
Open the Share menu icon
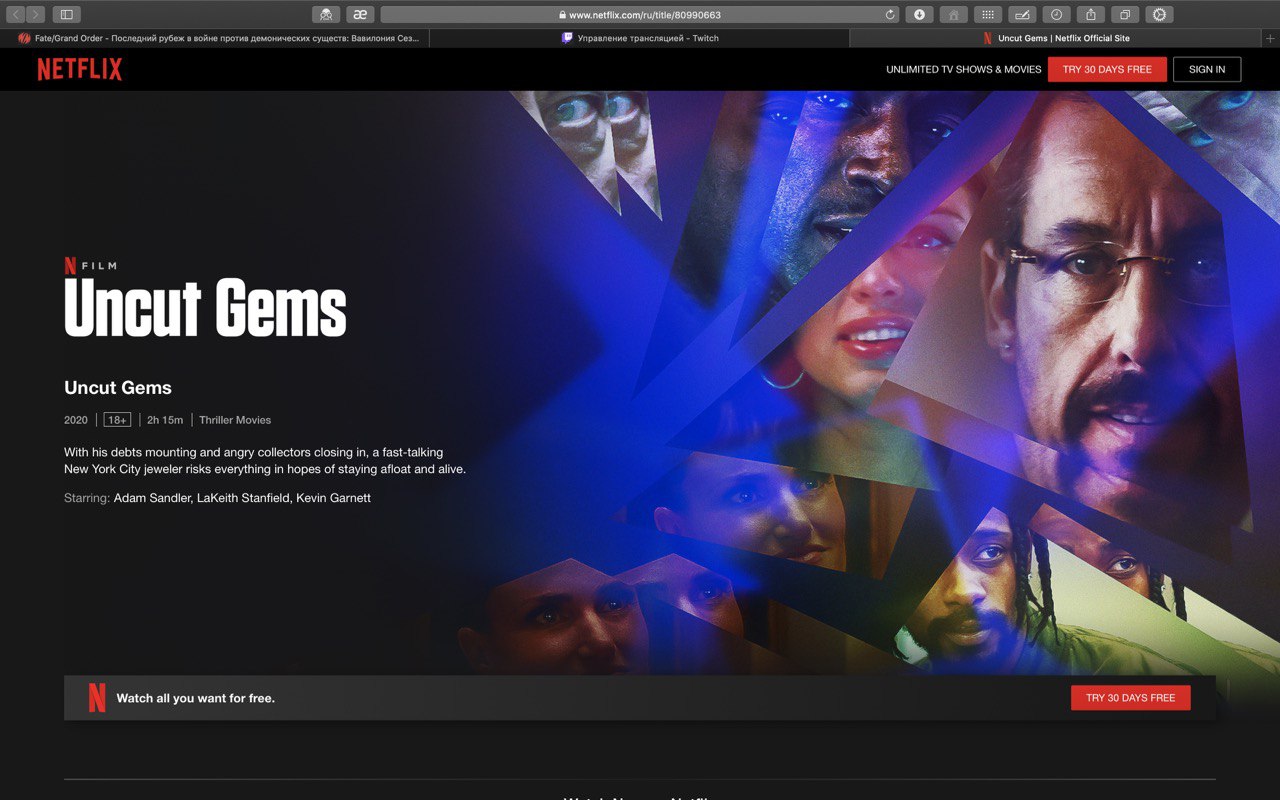point(1091,14)
